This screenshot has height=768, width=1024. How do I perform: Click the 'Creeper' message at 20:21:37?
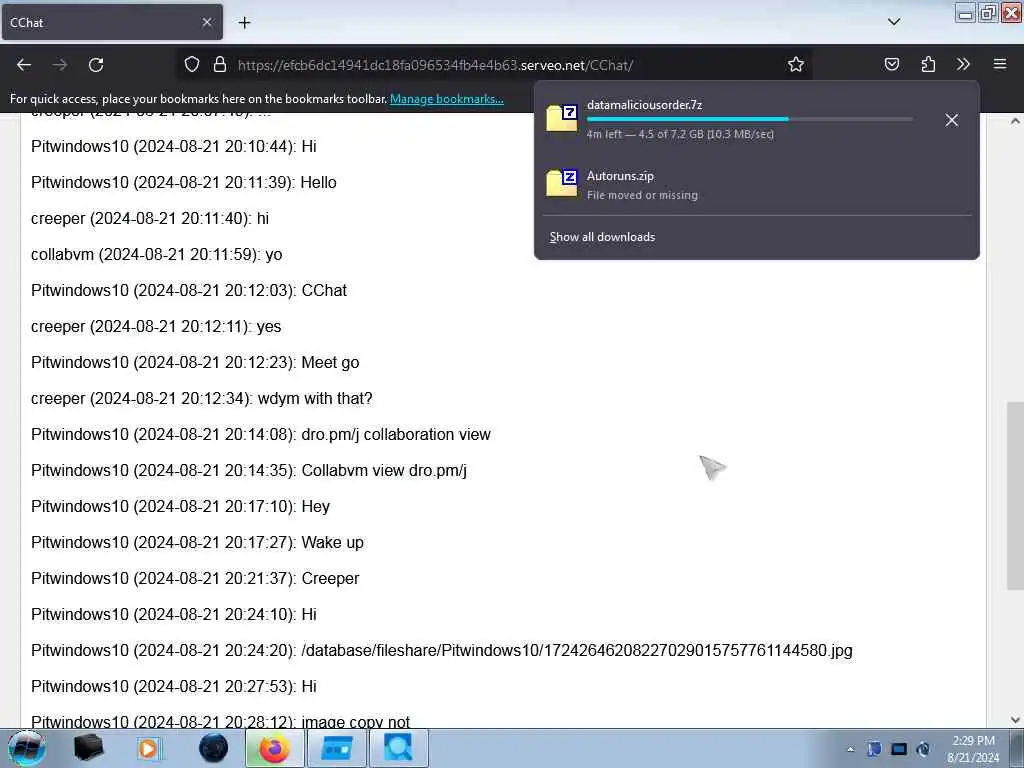click(x=195, y=578)
